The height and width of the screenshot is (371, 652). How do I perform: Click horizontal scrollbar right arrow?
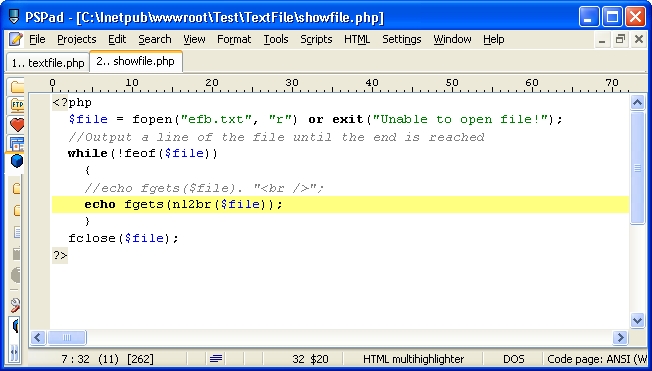tap(620, 337)
